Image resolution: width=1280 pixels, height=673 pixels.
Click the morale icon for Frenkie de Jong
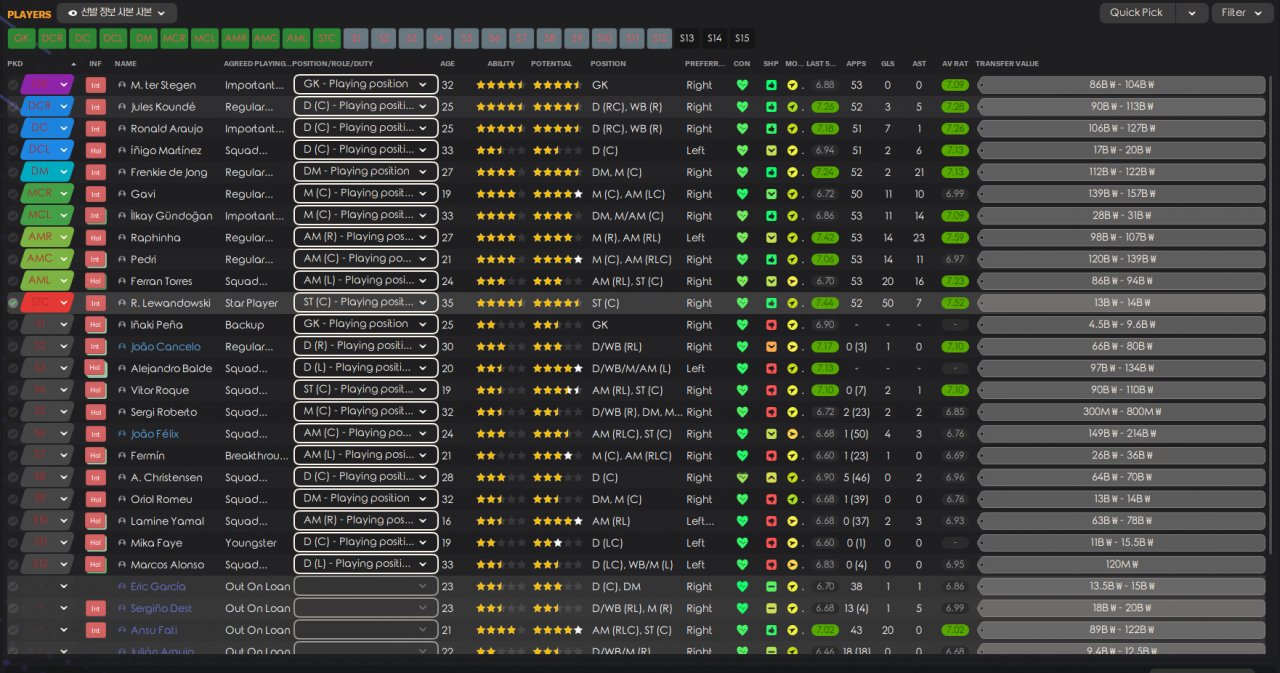tap(792, 172)
